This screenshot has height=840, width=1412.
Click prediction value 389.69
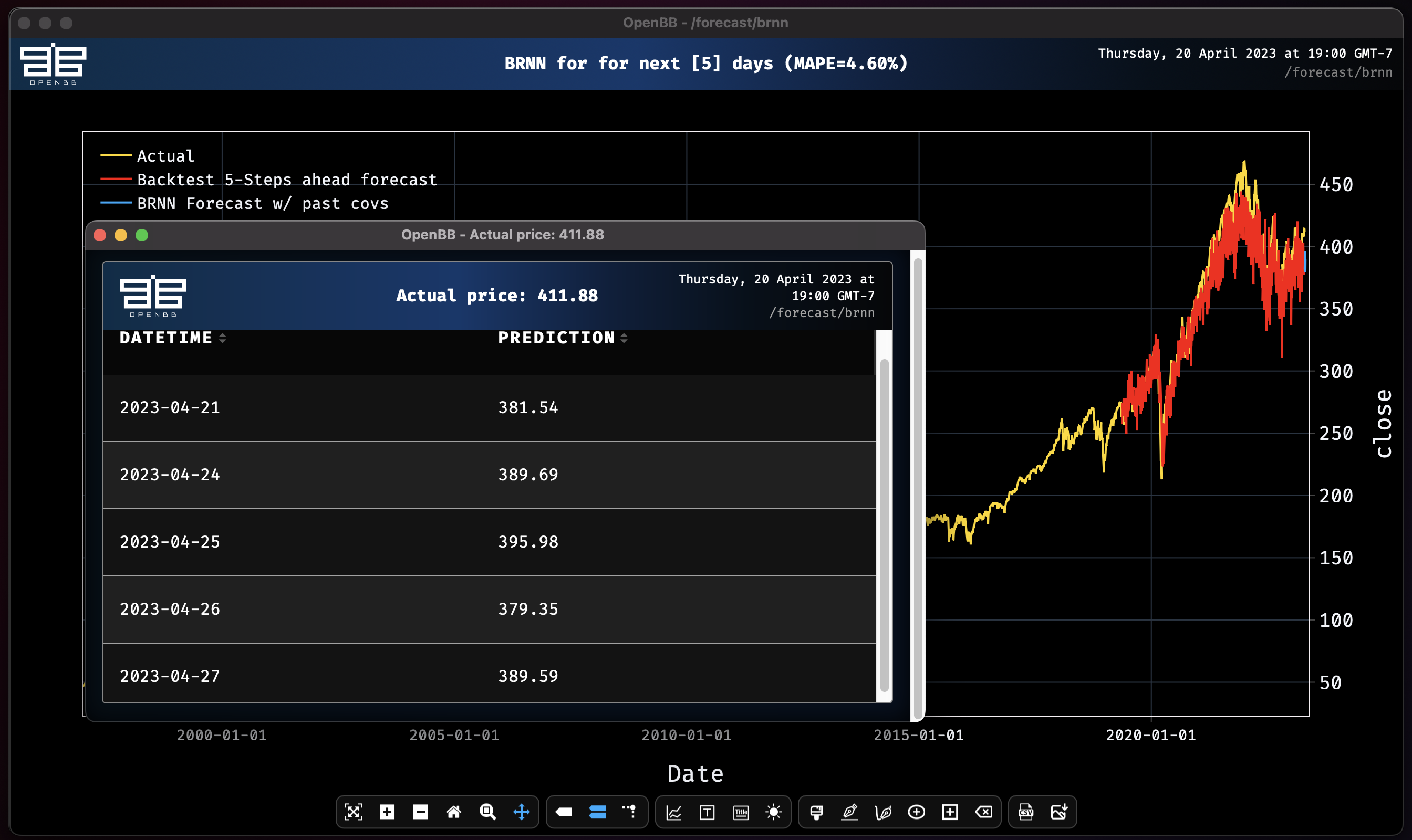point(528,475)
